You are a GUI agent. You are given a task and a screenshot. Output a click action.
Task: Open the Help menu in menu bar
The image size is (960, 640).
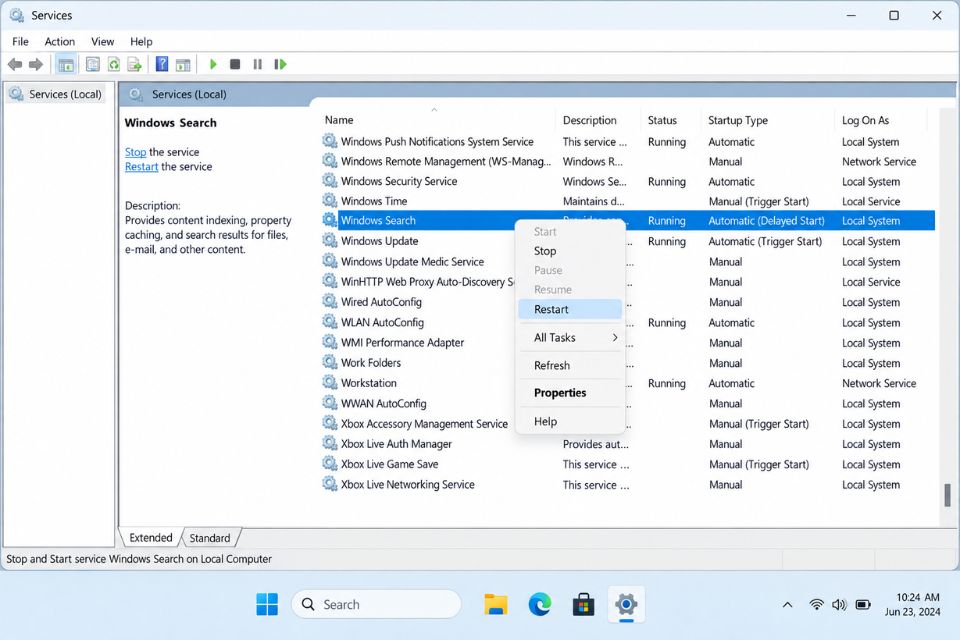pyautogui.click(x=141, y=42)
